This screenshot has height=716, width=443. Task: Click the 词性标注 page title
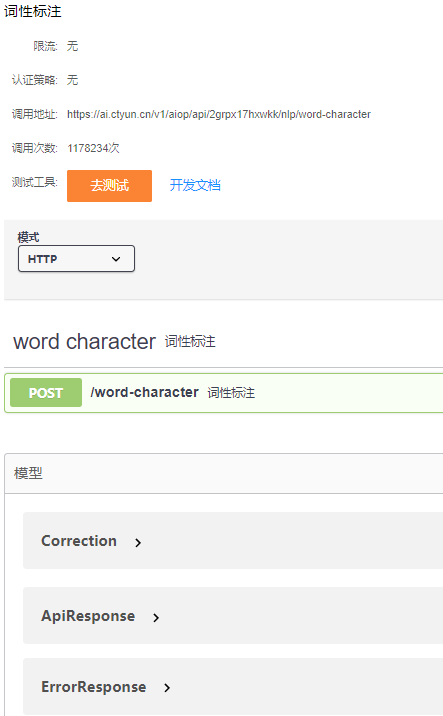click(x=32, y=11)
